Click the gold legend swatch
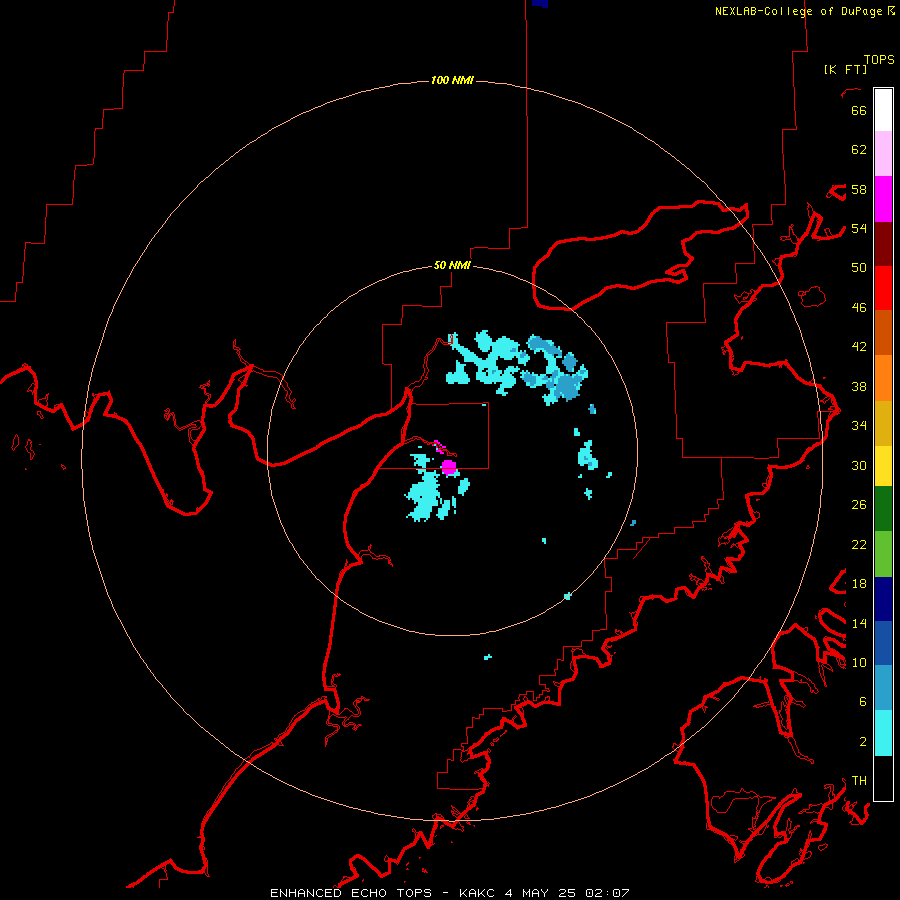The image size is (900, 900). tap(883, 424)
